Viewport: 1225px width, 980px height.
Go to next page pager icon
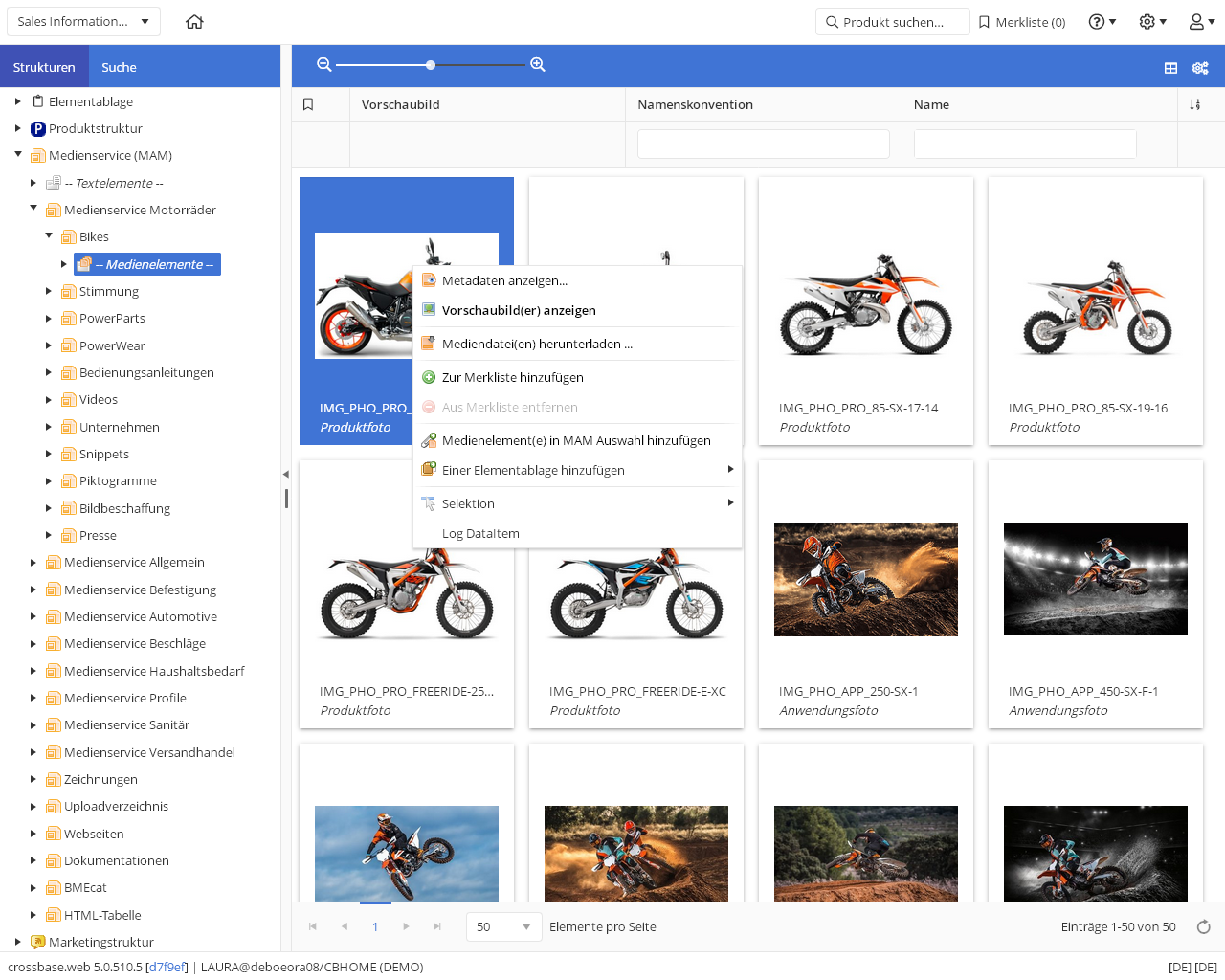(x=407, y=926)
